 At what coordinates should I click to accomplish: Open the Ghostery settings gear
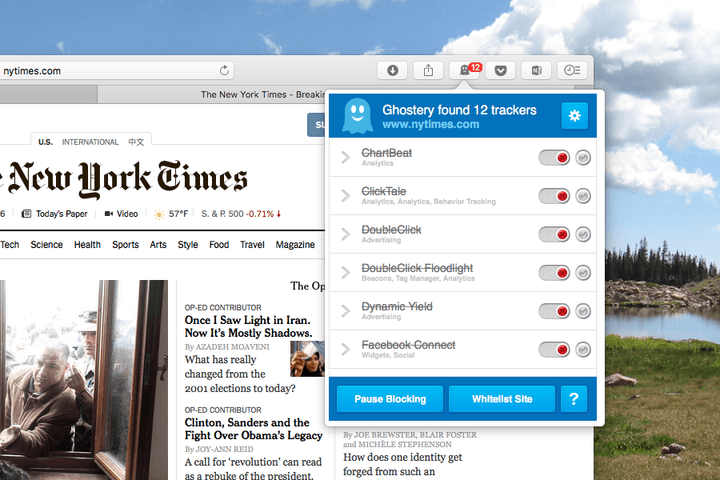[574, 115]
